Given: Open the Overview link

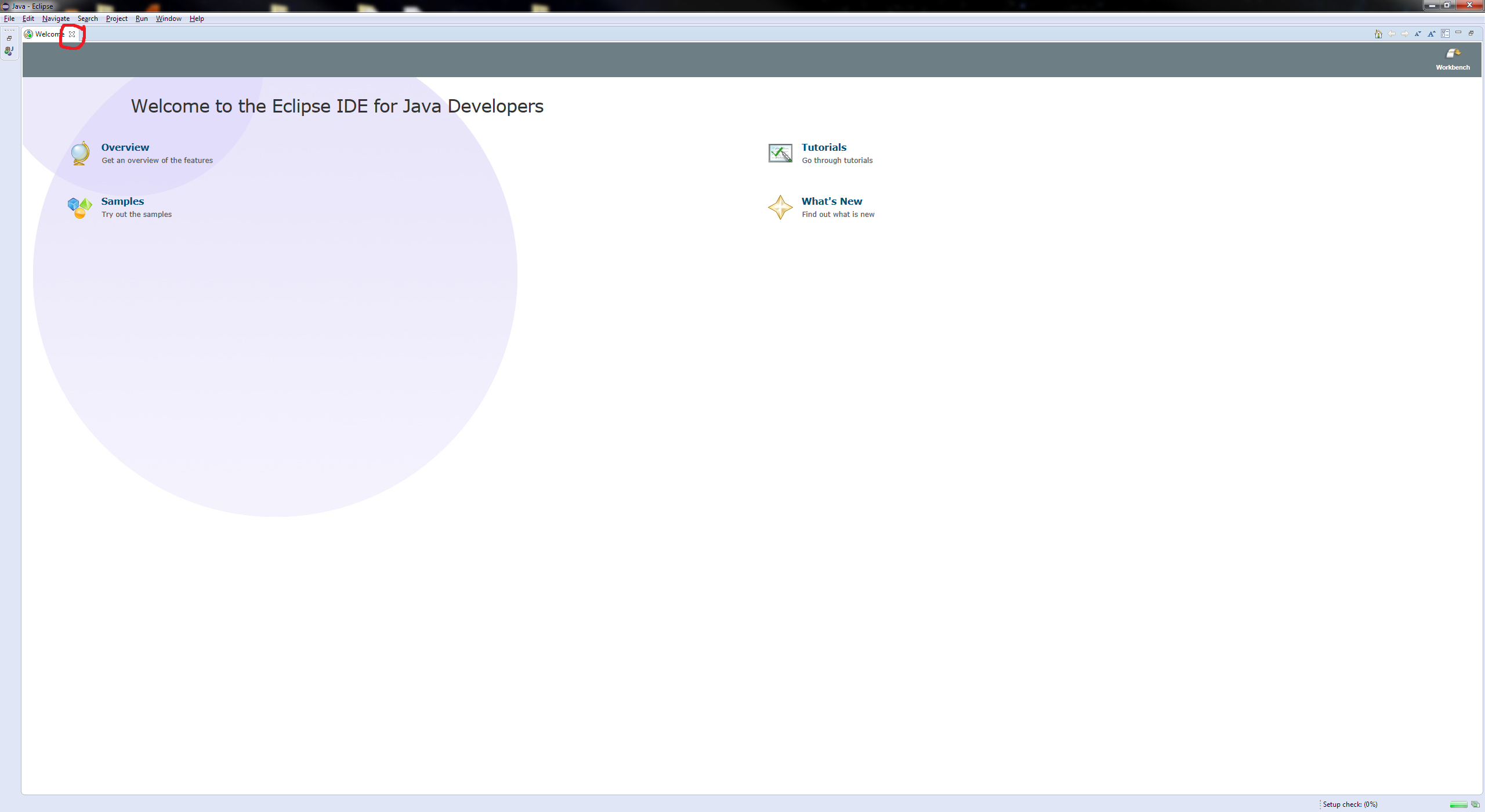Looking at the screenshot, I should point(125,147).
